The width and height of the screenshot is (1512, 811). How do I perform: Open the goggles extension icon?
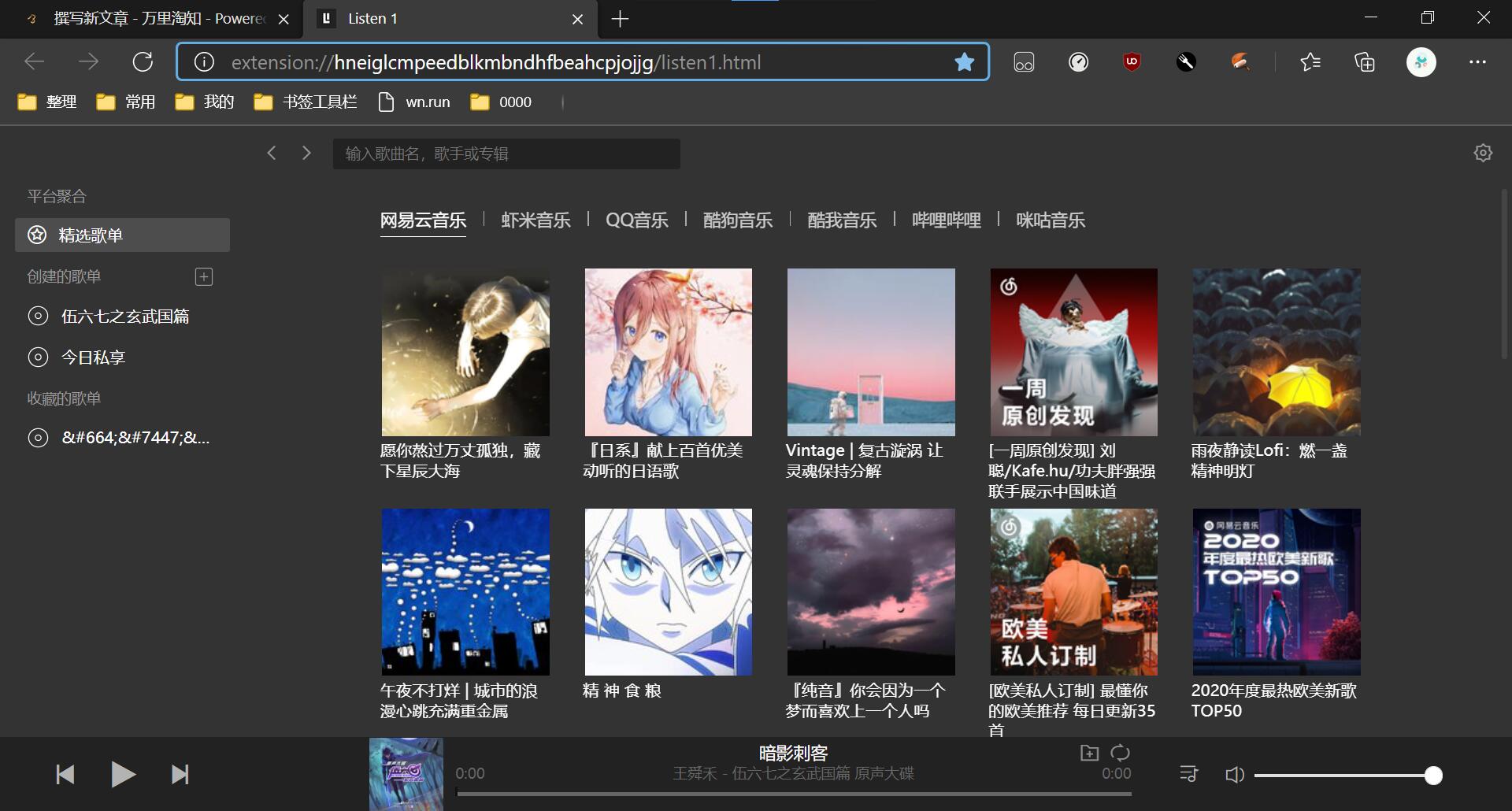pyautogui.click(x=1024, y=61)
